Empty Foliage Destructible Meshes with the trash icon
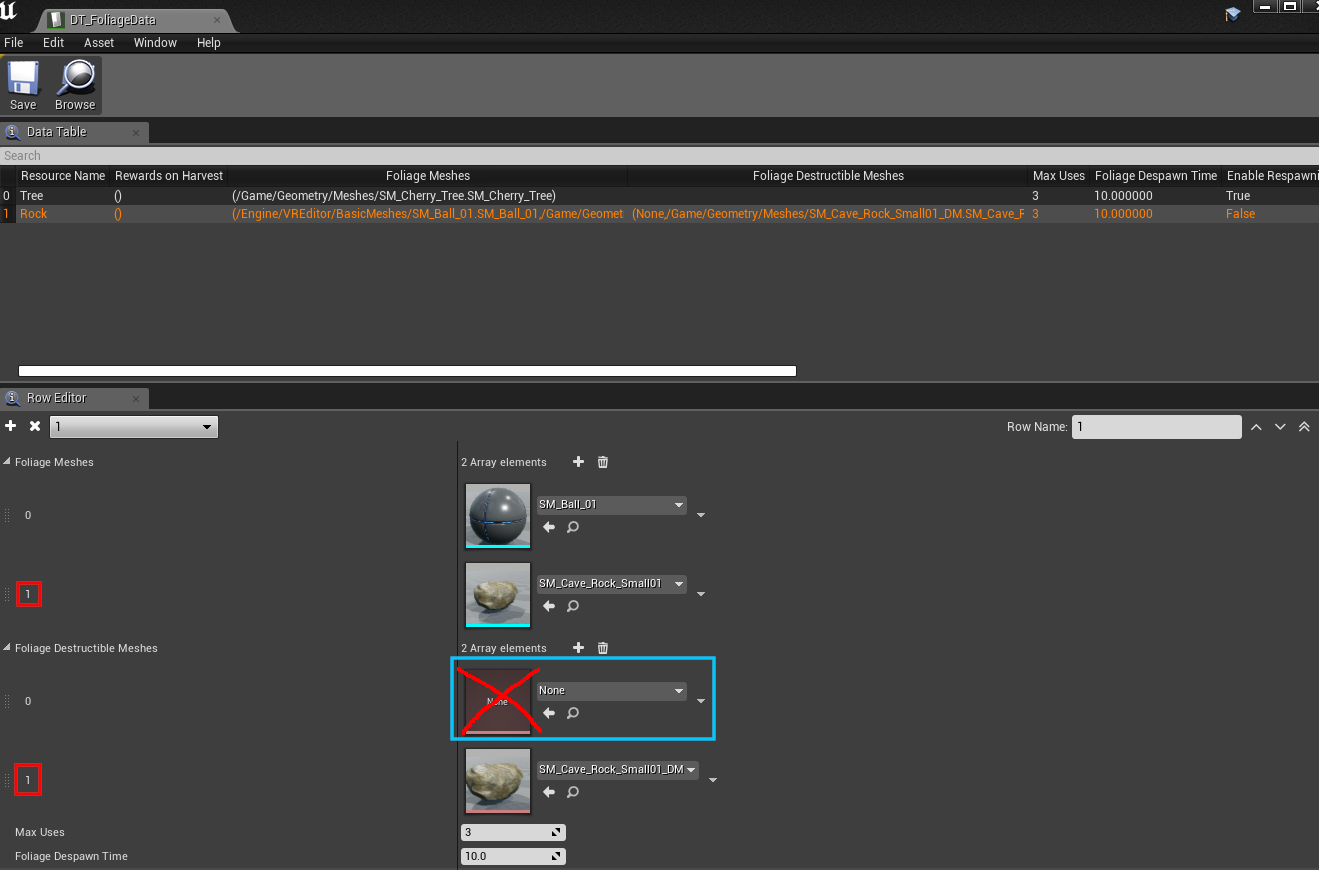The image size is (1319, 870). pyautogui.click(x=602, y=648)
